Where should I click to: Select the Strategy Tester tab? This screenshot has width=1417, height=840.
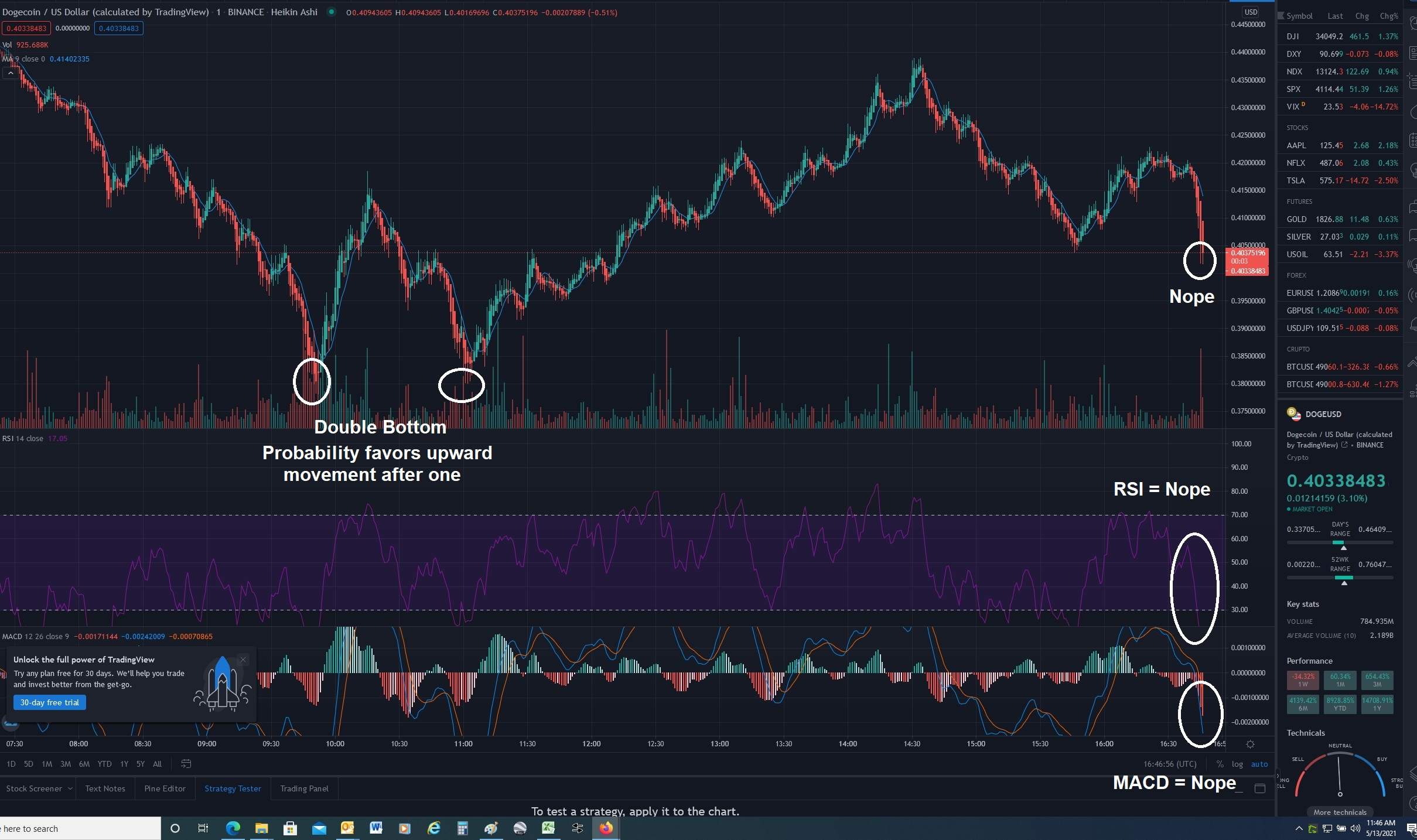[233, 788]
